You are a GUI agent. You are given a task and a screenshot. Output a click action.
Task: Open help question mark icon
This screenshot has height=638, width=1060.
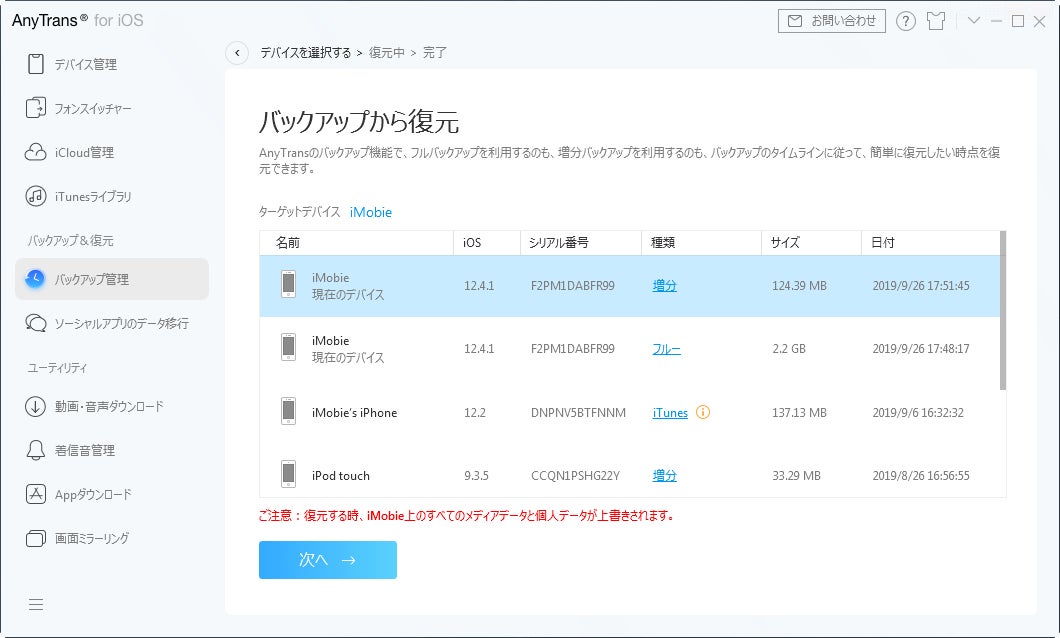[x=905, y=21]
